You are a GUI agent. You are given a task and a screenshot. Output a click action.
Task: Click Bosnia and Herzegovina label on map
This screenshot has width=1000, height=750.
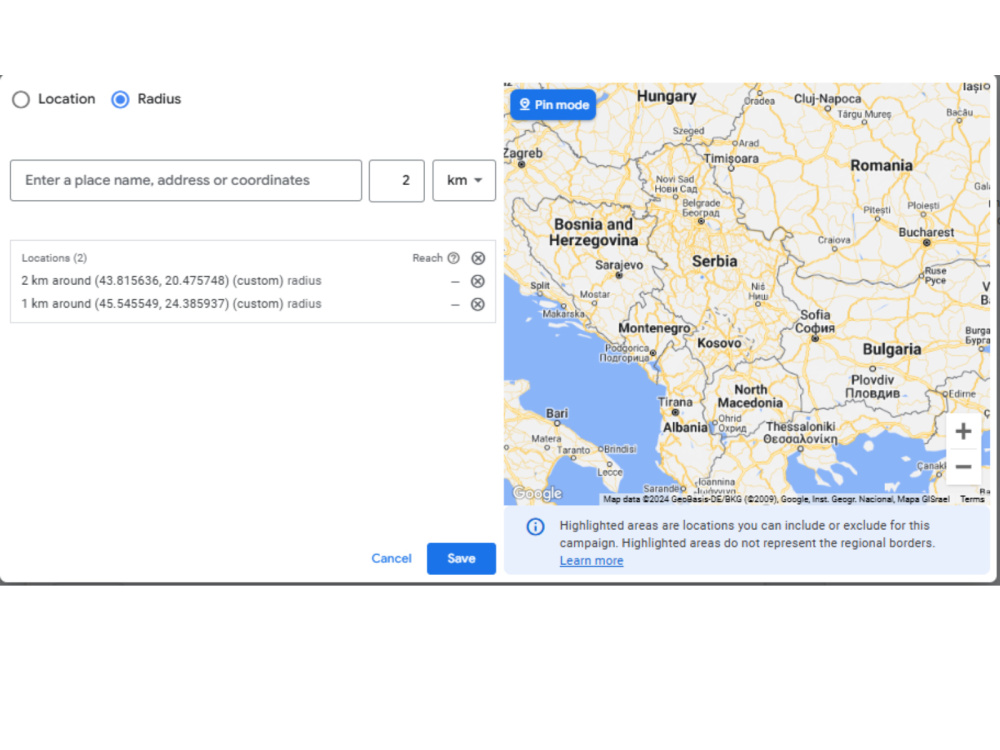[x=593, y=233]
